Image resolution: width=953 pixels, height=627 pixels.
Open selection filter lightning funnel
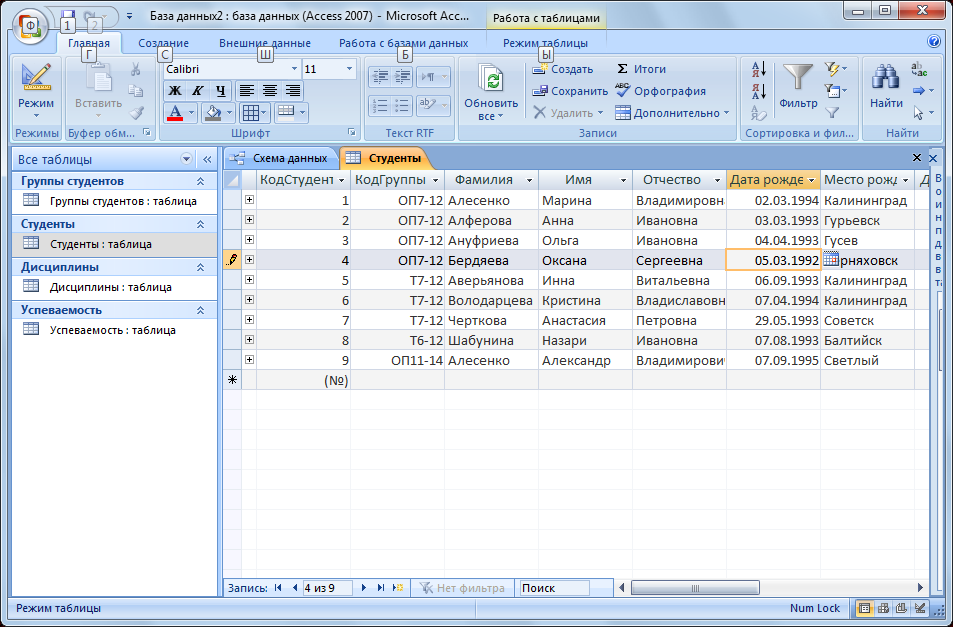836,69
